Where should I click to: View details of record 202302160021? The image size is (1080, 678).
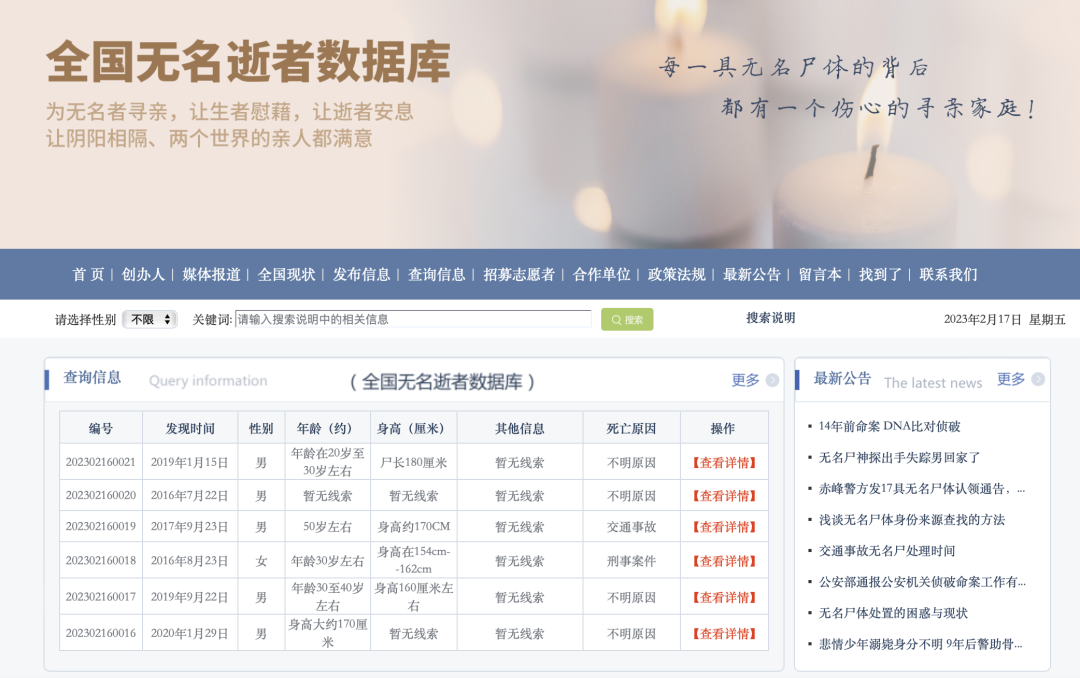point(724,462)
